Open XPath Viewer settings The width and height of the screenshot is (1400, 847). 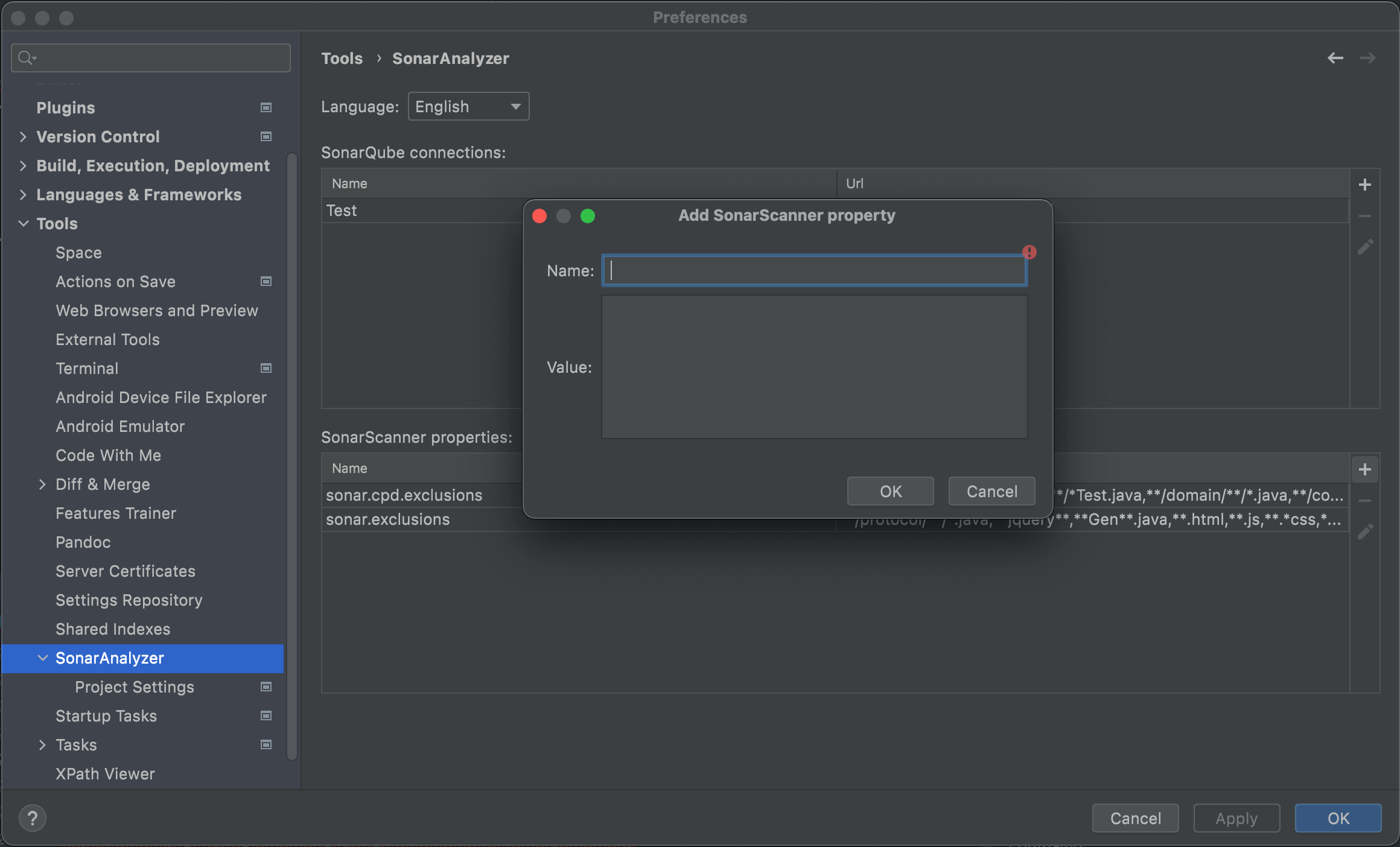click(x=105, y=773)
